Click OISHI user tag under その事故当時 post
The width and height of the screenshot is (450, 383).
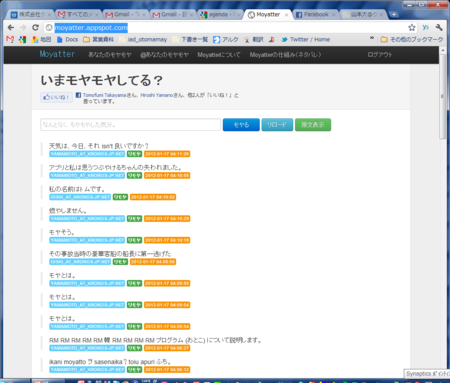coord(80,262)
